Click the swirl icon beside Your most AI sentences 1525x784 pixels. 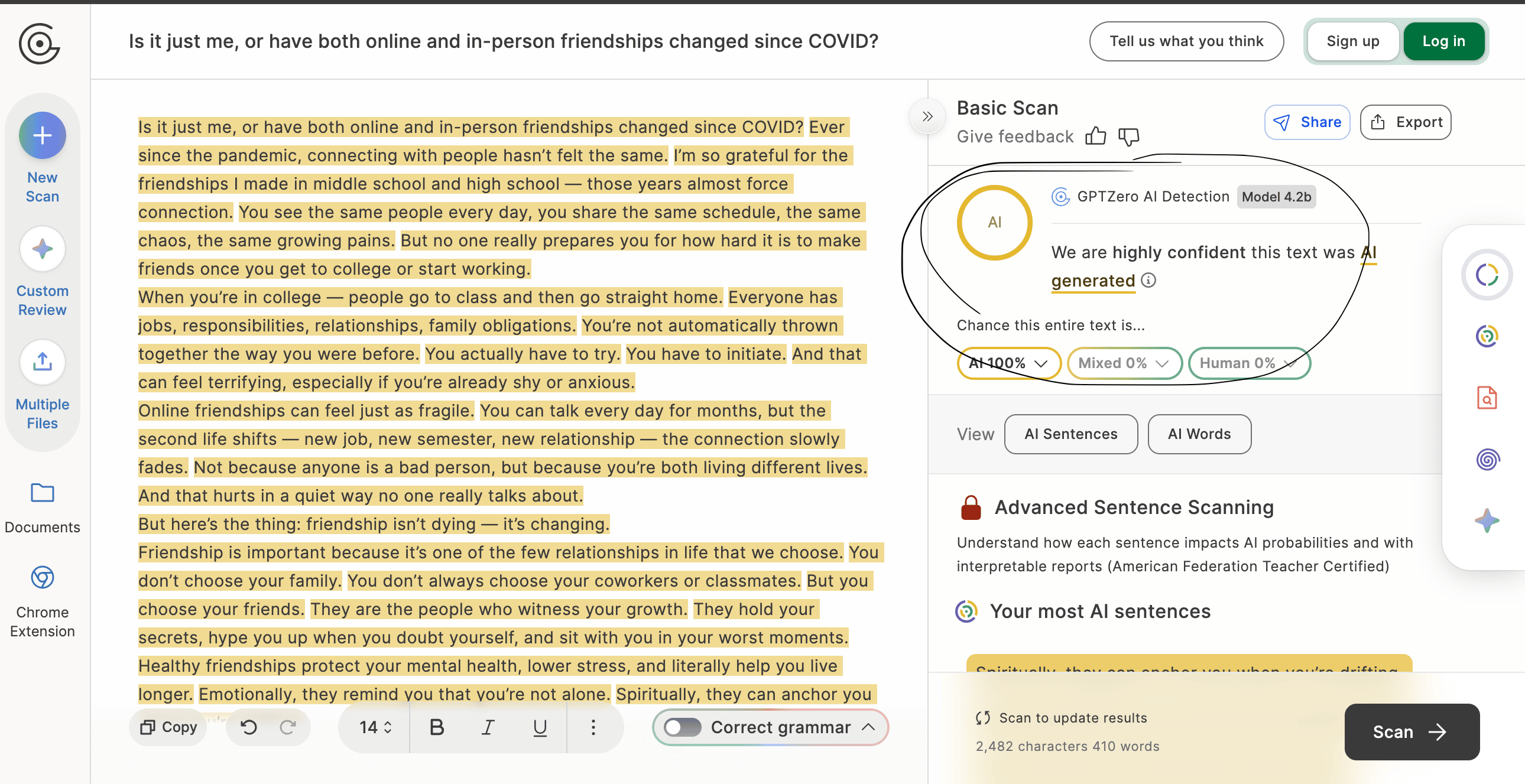[966, 611]
